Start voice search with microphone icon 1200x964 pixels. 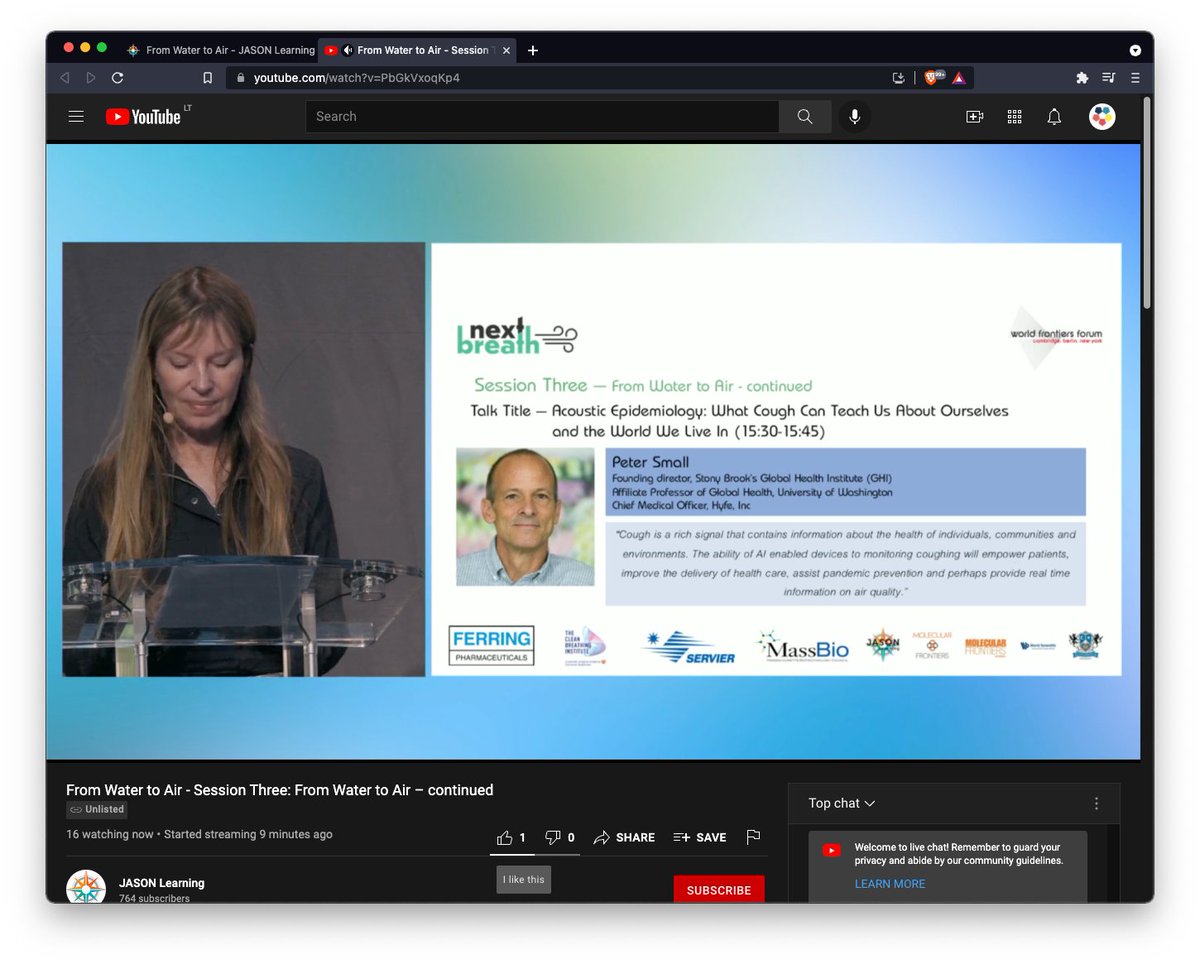pyautogui.click(x=854, y=117)
